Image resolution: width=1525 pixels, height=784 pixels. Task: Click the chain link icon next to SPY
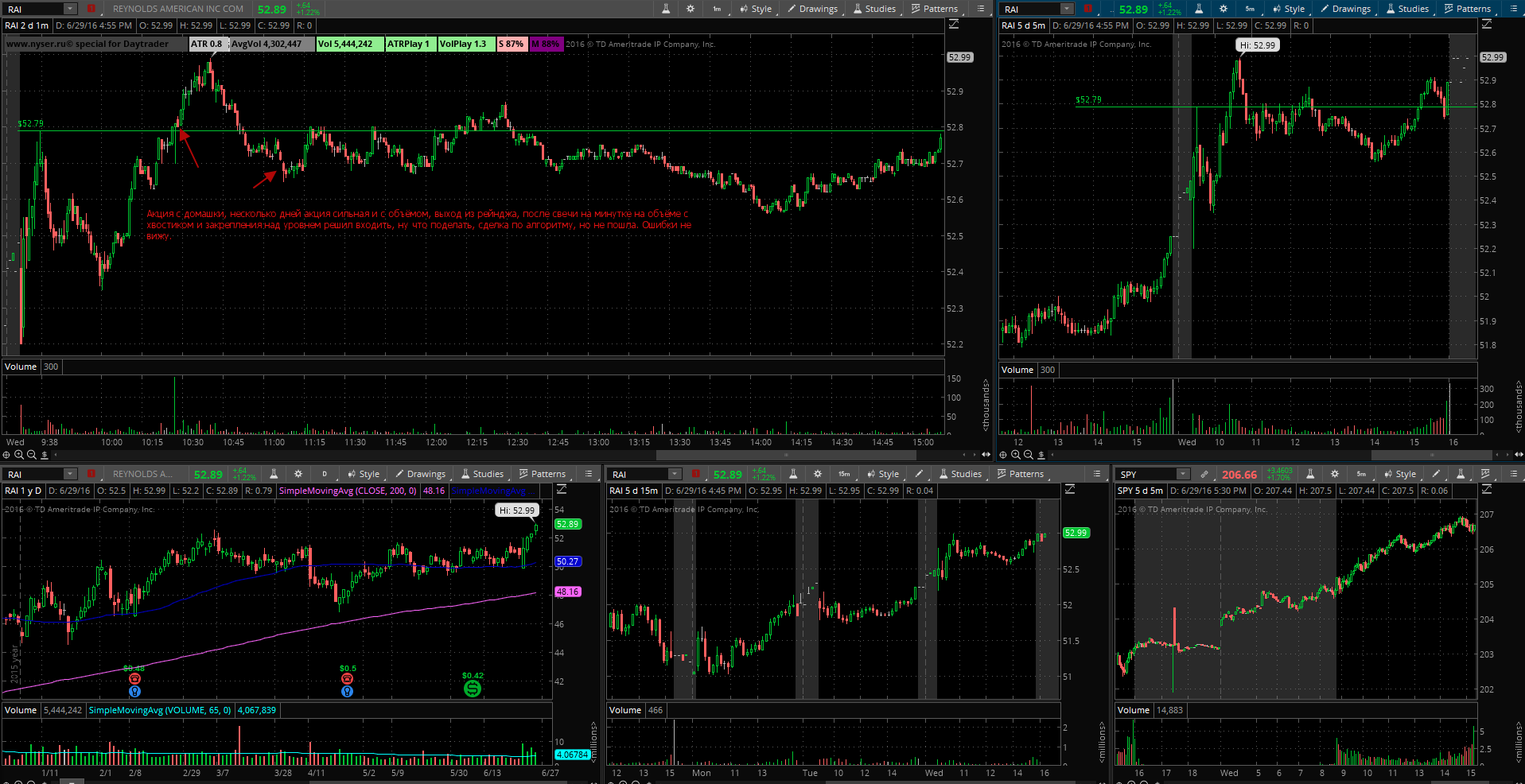[1204, 474]
